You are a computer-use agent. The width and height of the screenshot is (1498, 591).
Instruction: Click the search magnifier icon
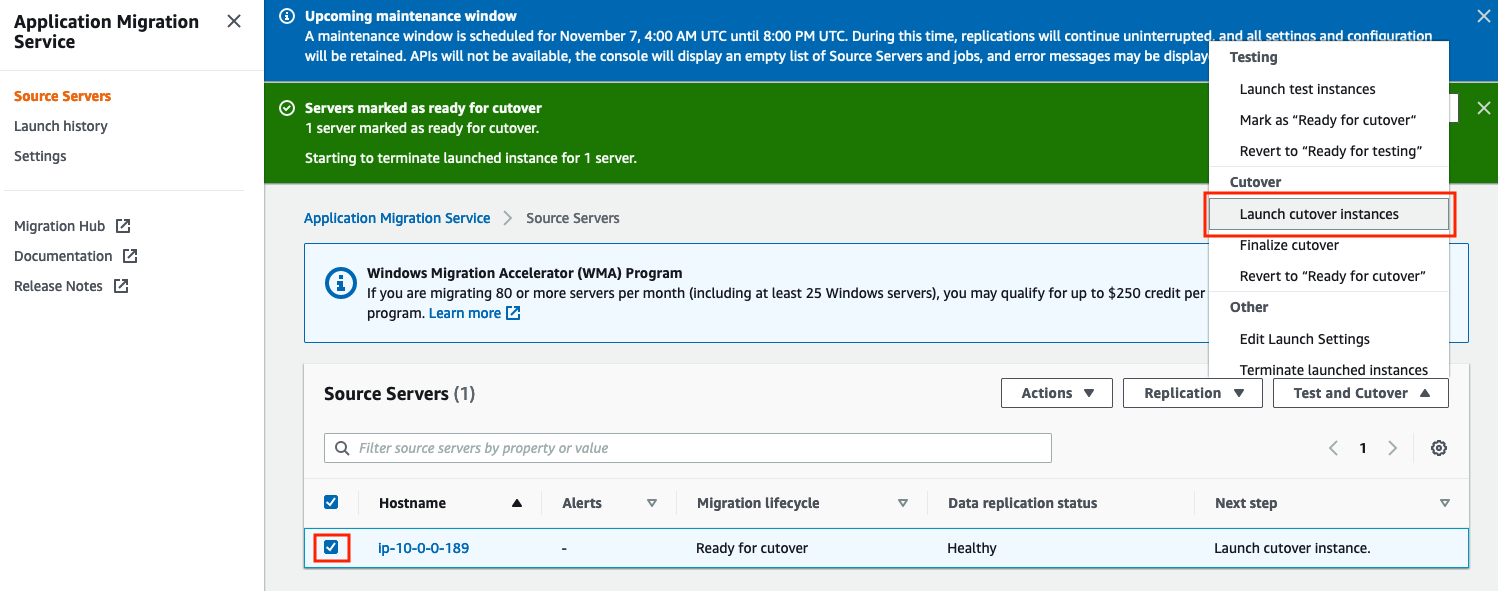343,448
